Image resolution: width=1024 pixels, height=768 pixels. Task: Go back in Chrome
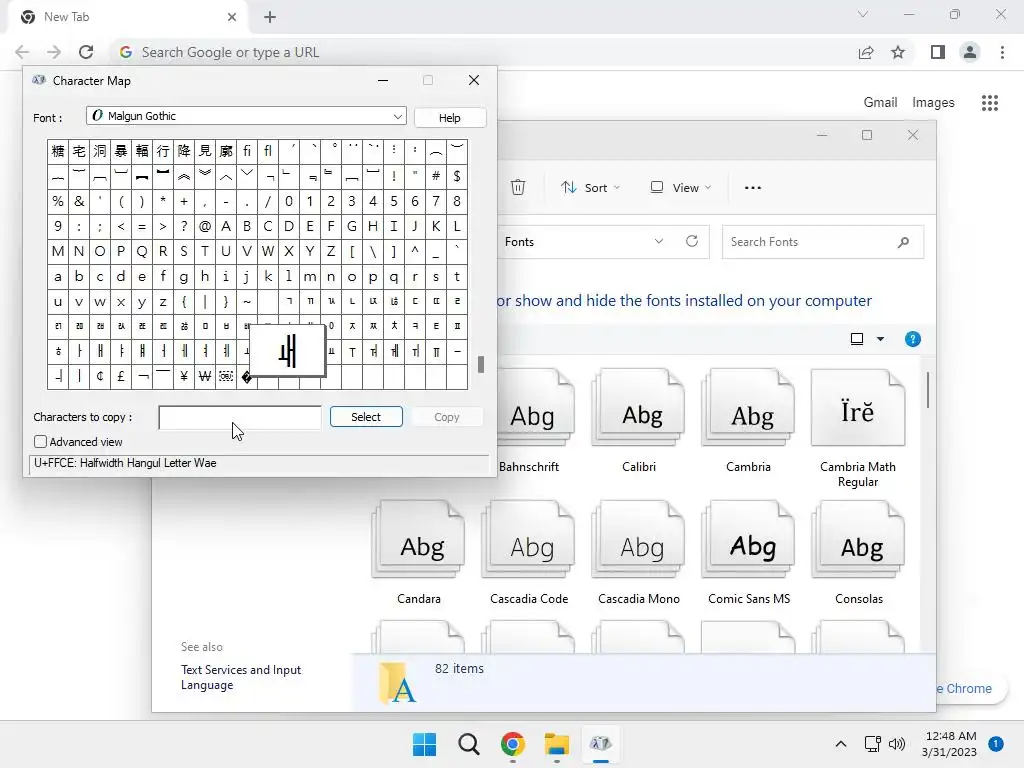click(x=22, y=52)
